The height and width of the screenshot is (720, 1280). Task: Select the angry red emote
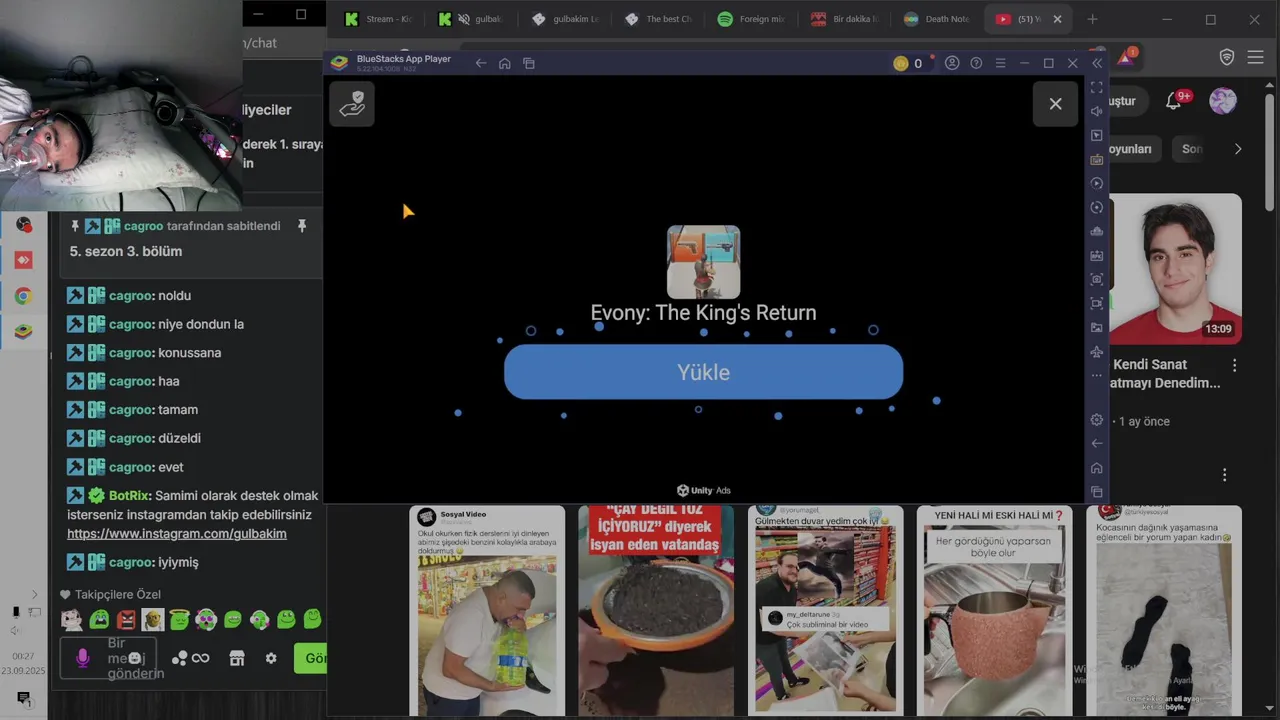point(126,620)
